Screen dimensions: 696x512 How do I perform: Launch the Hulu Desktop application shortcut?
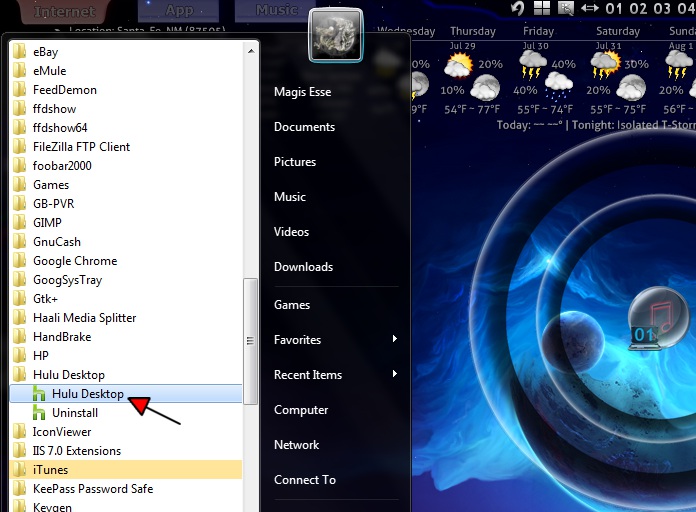(126, 393)
